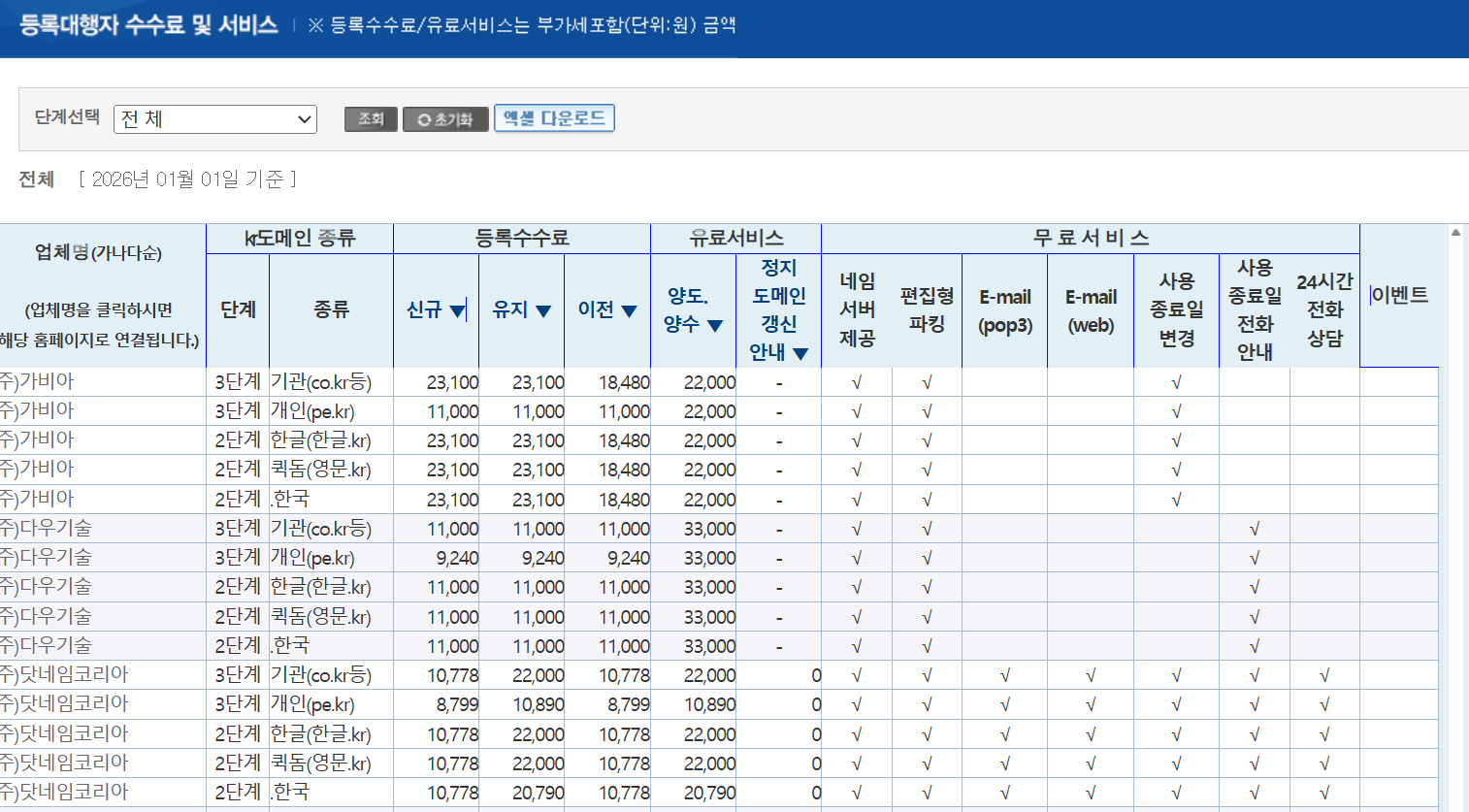The image size is (1469, 812).
Task: Sort by 양도.양수 column arrow
Action: coord(715,325)
